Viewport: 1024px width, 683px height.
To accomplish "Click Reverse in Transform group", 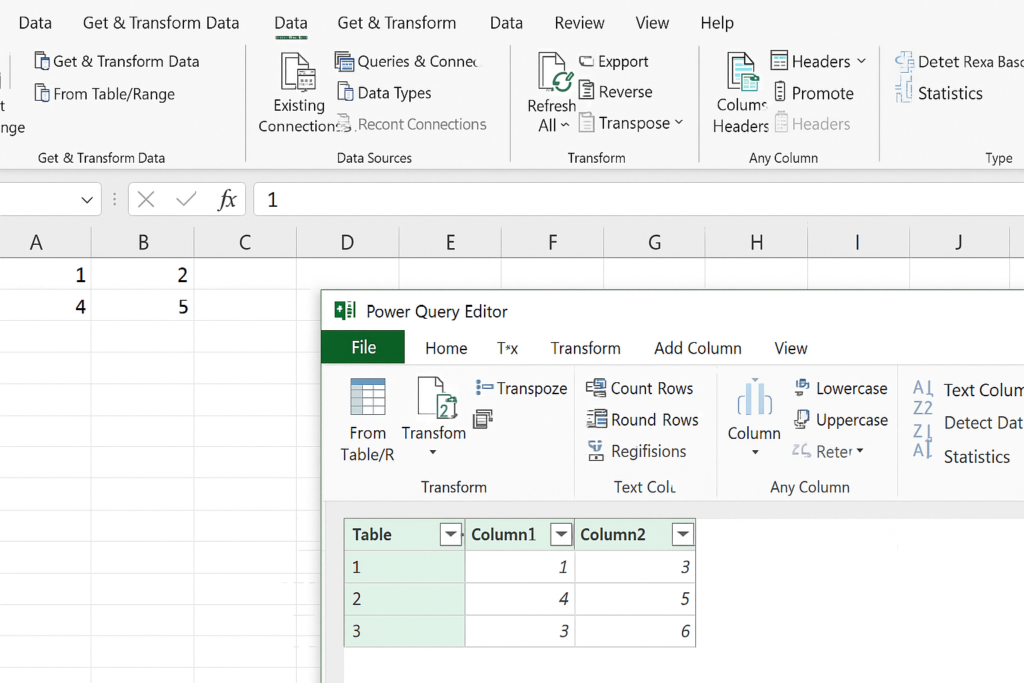I will (616, 92).
